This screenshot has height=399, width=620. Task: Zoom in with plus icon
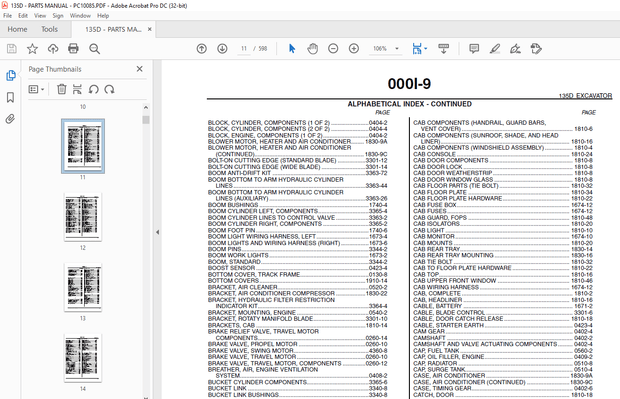click(354, 49)
